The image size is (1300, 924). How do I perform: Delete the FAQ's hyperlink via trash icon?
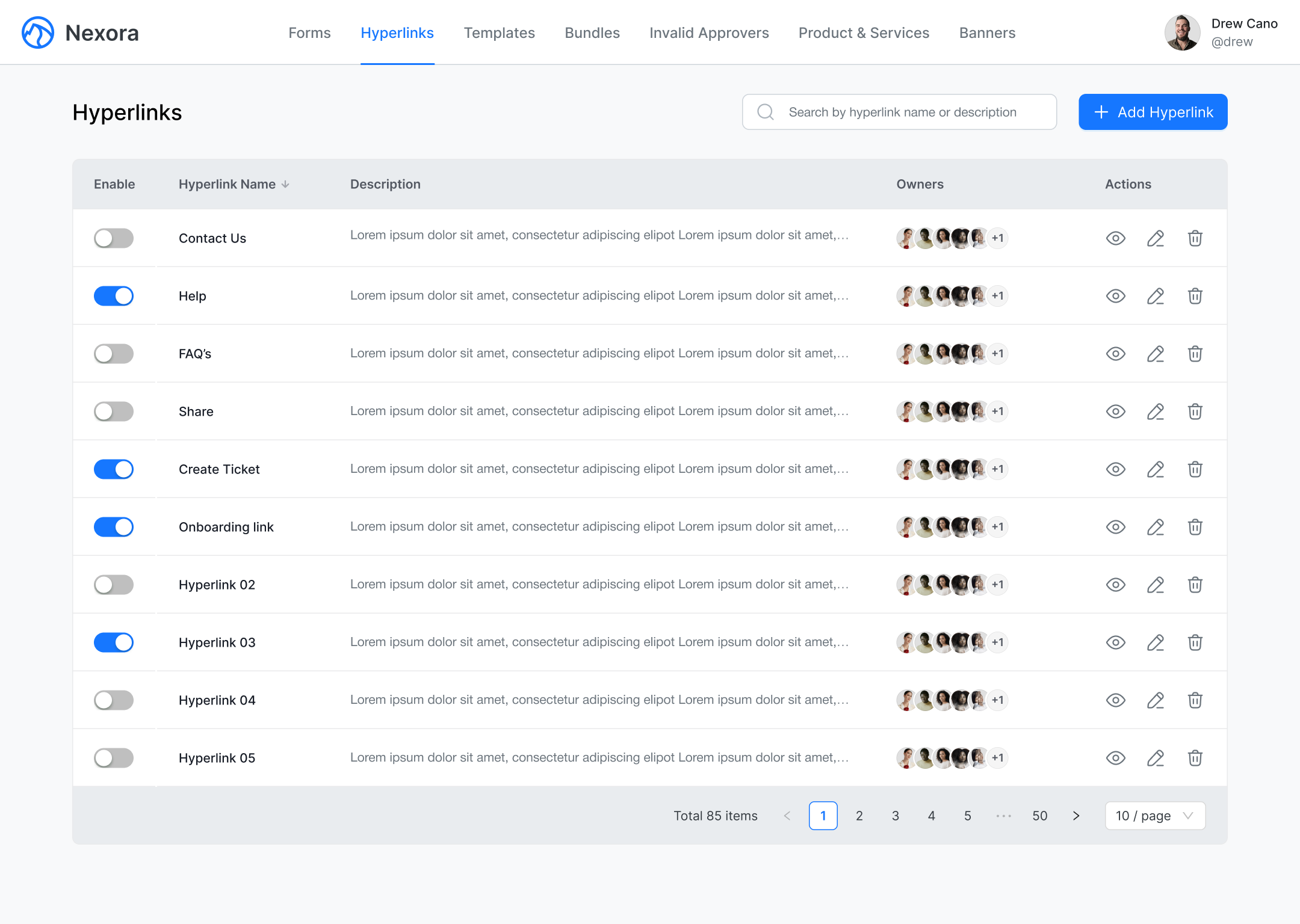[1195, 354]
